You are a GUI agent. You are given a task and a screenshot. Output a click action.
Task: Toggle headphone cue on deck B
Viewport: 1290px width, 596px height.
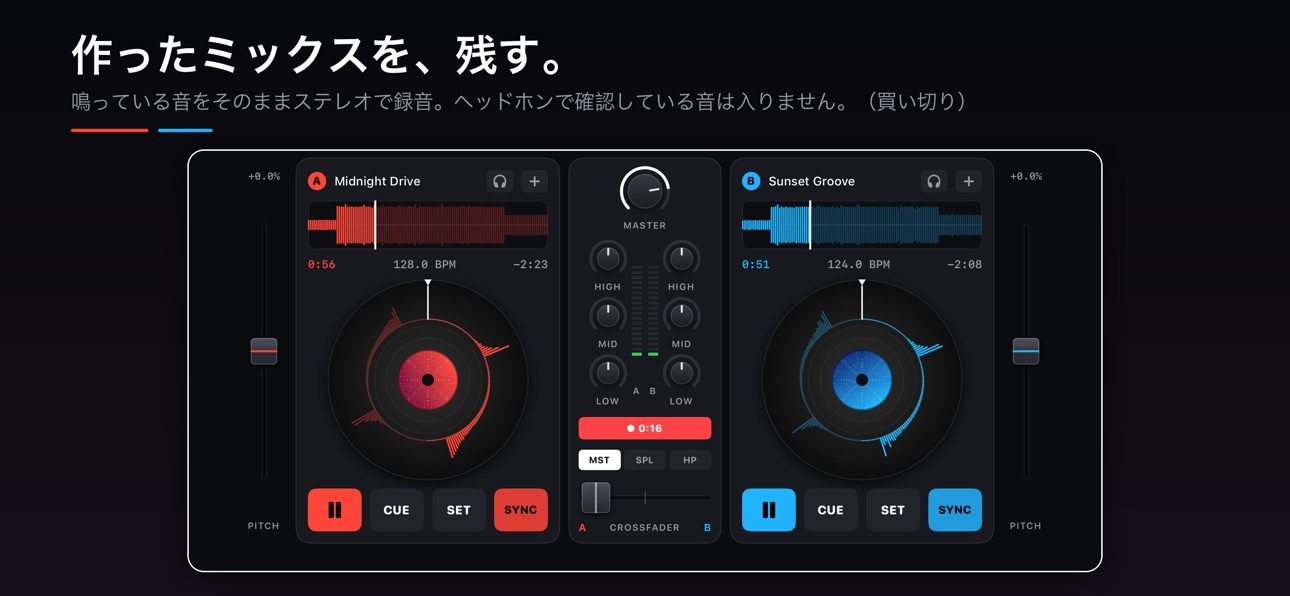[933, 181]
